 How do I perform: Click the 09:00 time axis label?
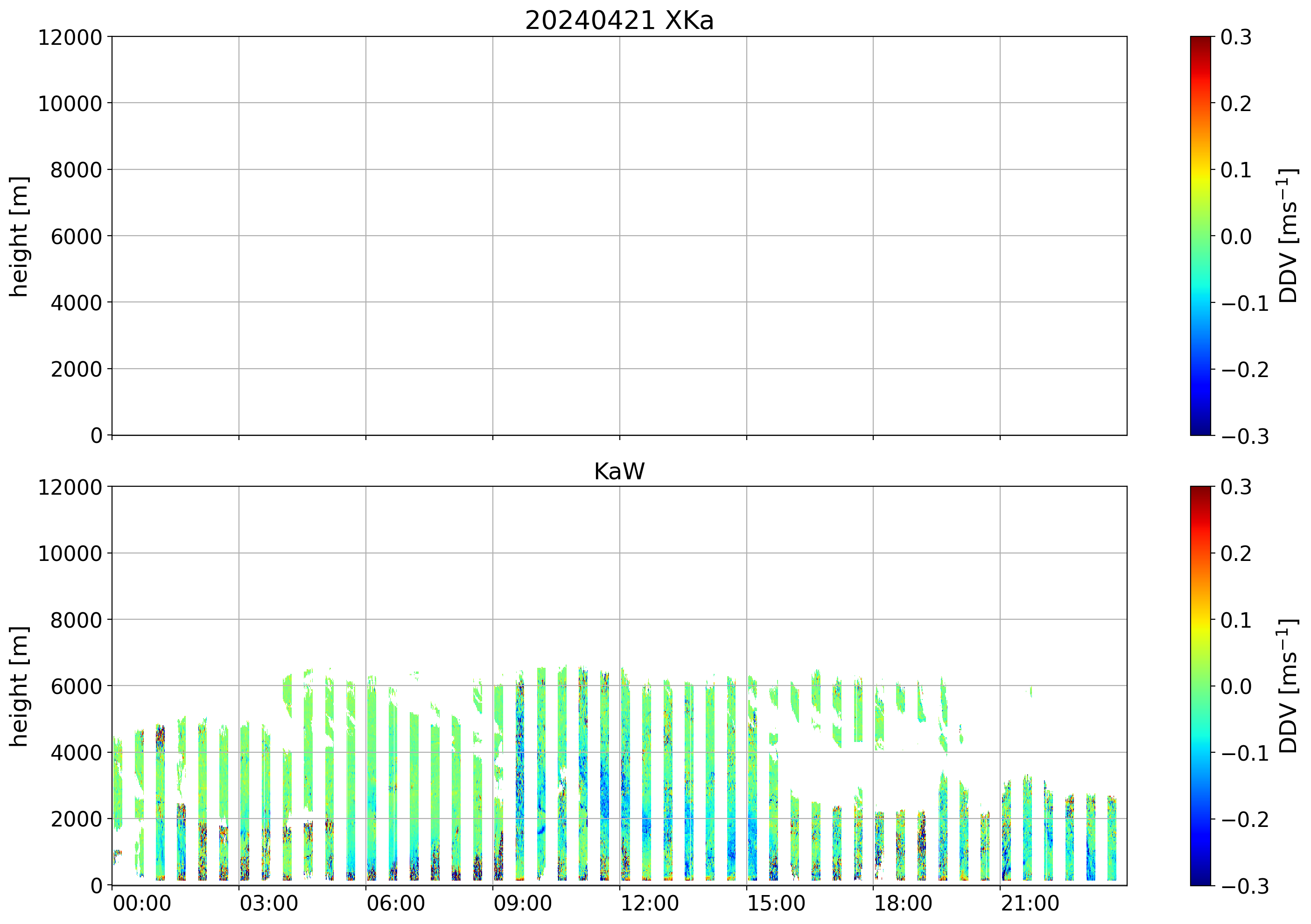(x=522, y=904)
